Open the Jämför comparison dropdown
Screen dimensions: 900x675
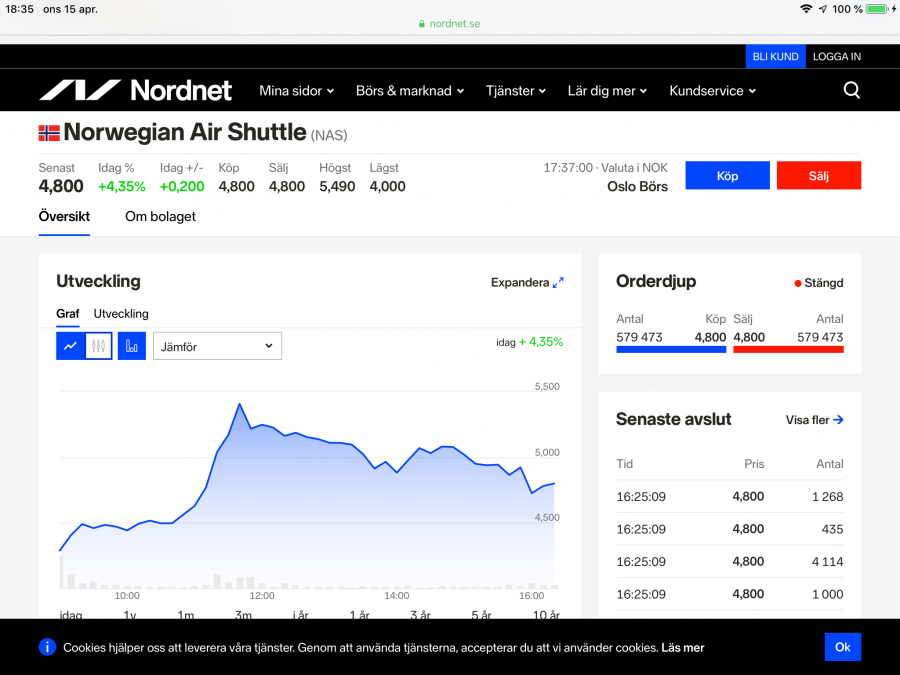(x=218, y=346)
